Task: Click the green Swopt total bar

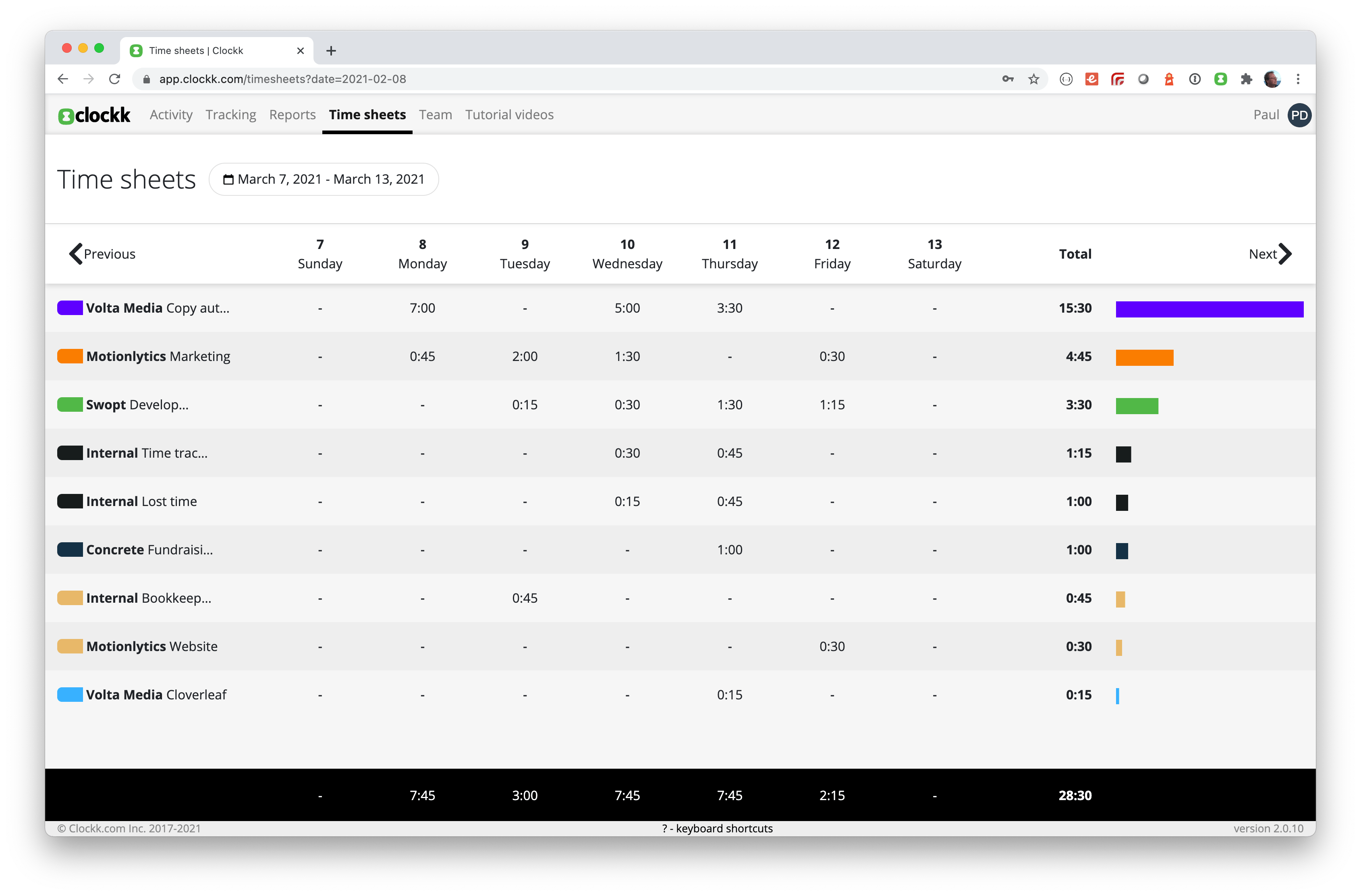Action: 1137,406
